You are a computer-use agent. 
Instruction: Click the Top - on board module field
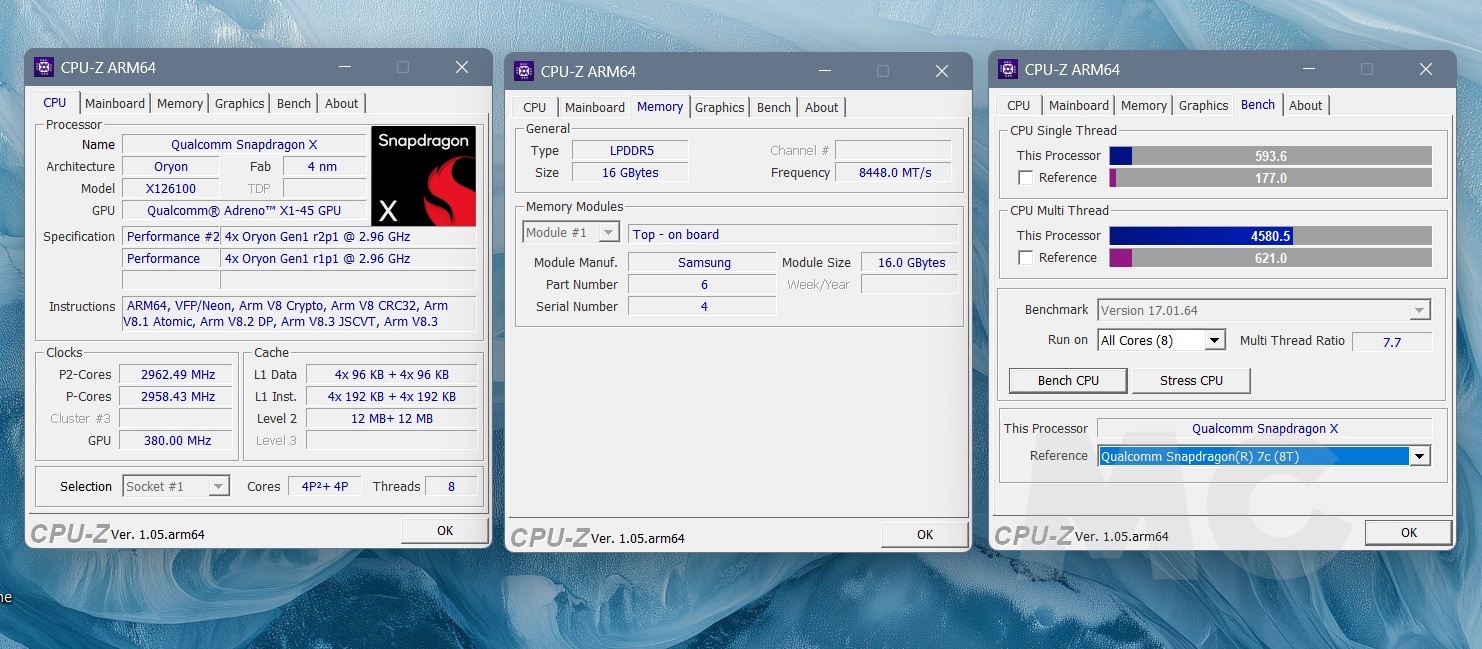793,234
